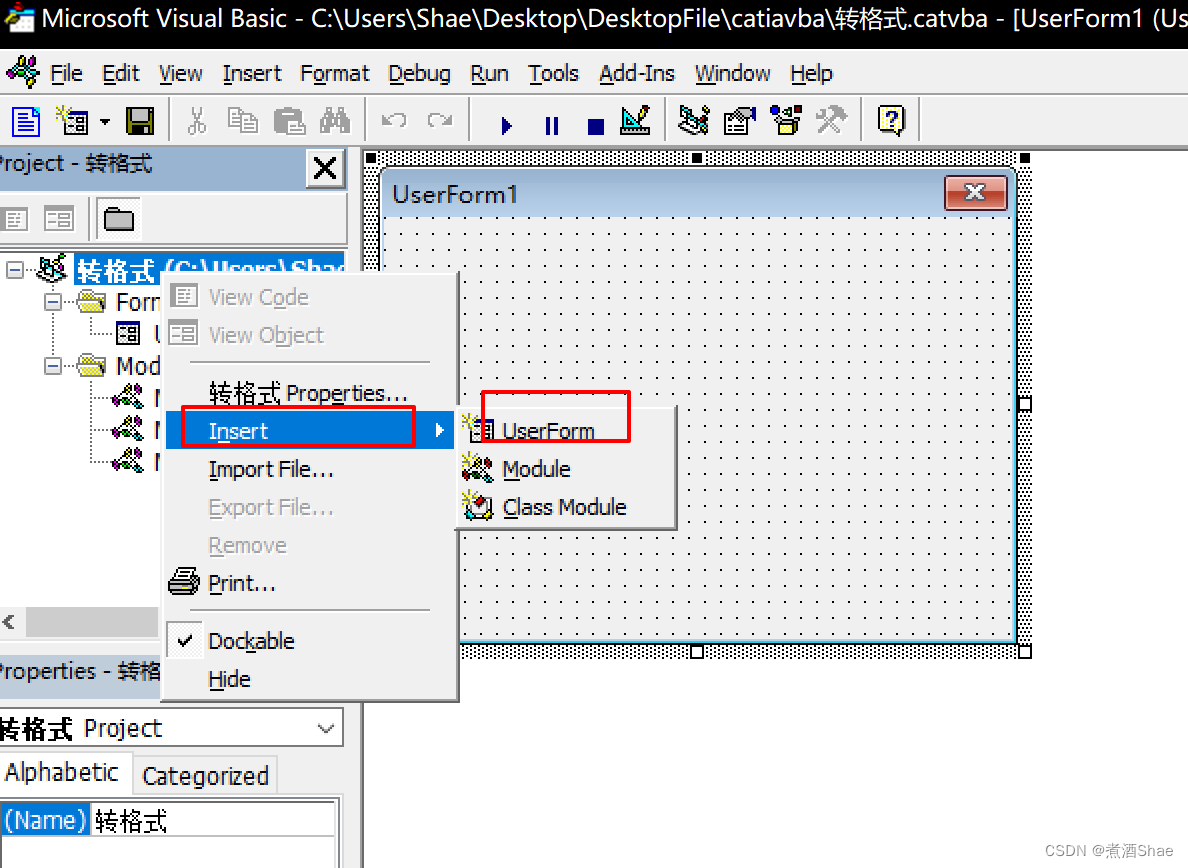Screen dimensions: 1188x868
Task: Choose Insert in the context menu
Action: coord(310,430)
